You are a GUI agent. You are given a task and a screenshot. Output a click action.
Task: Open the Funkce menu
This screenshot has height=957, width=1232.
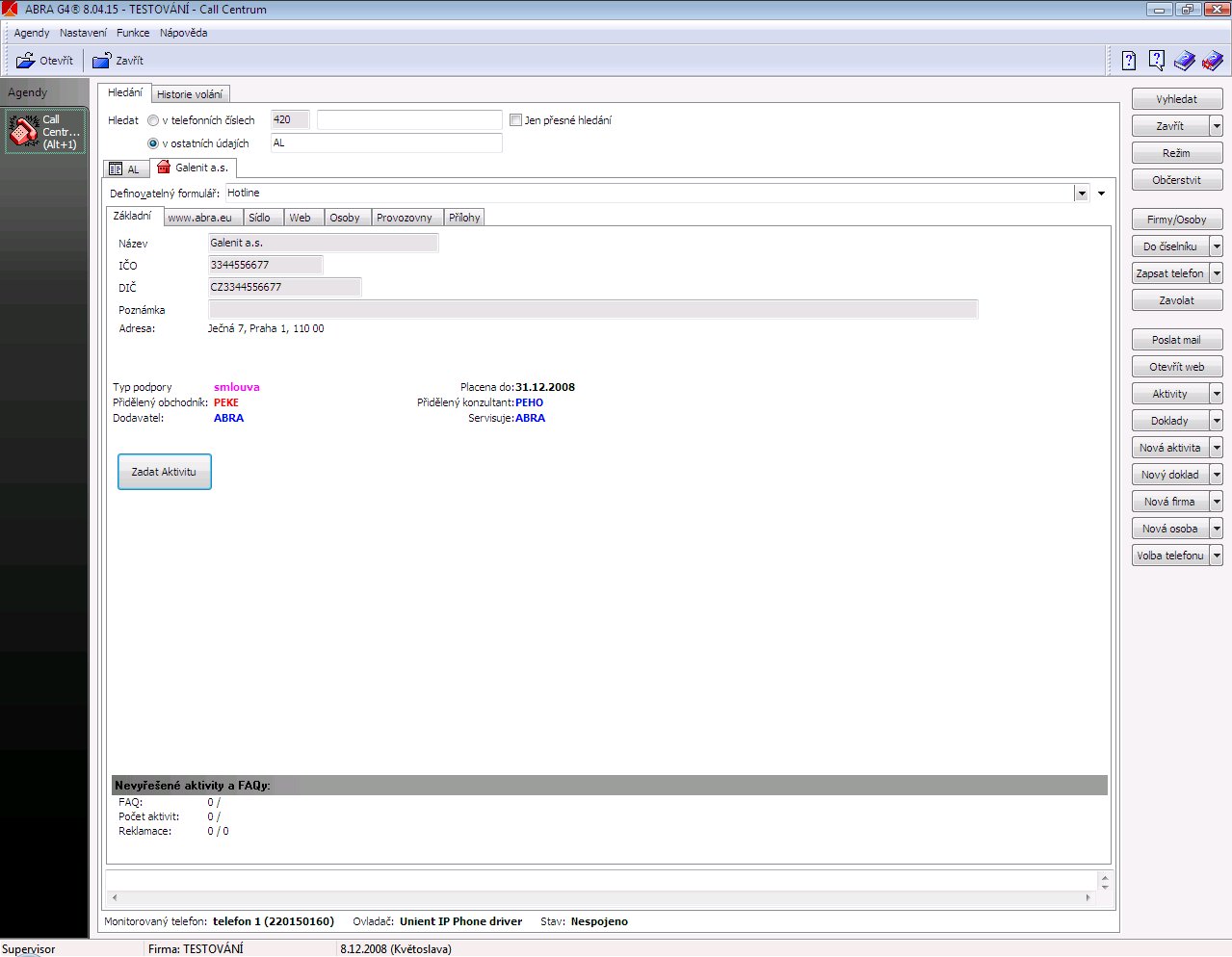coord(133,33)
